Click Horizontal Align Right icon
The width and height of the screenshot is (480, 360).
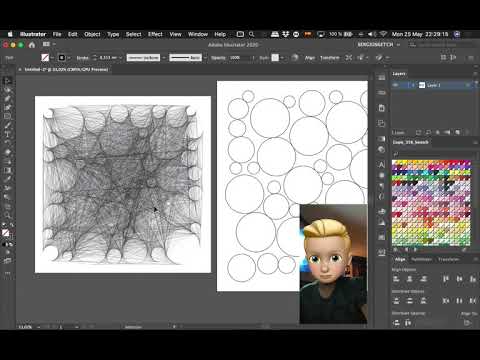click(x=423, y=279)
